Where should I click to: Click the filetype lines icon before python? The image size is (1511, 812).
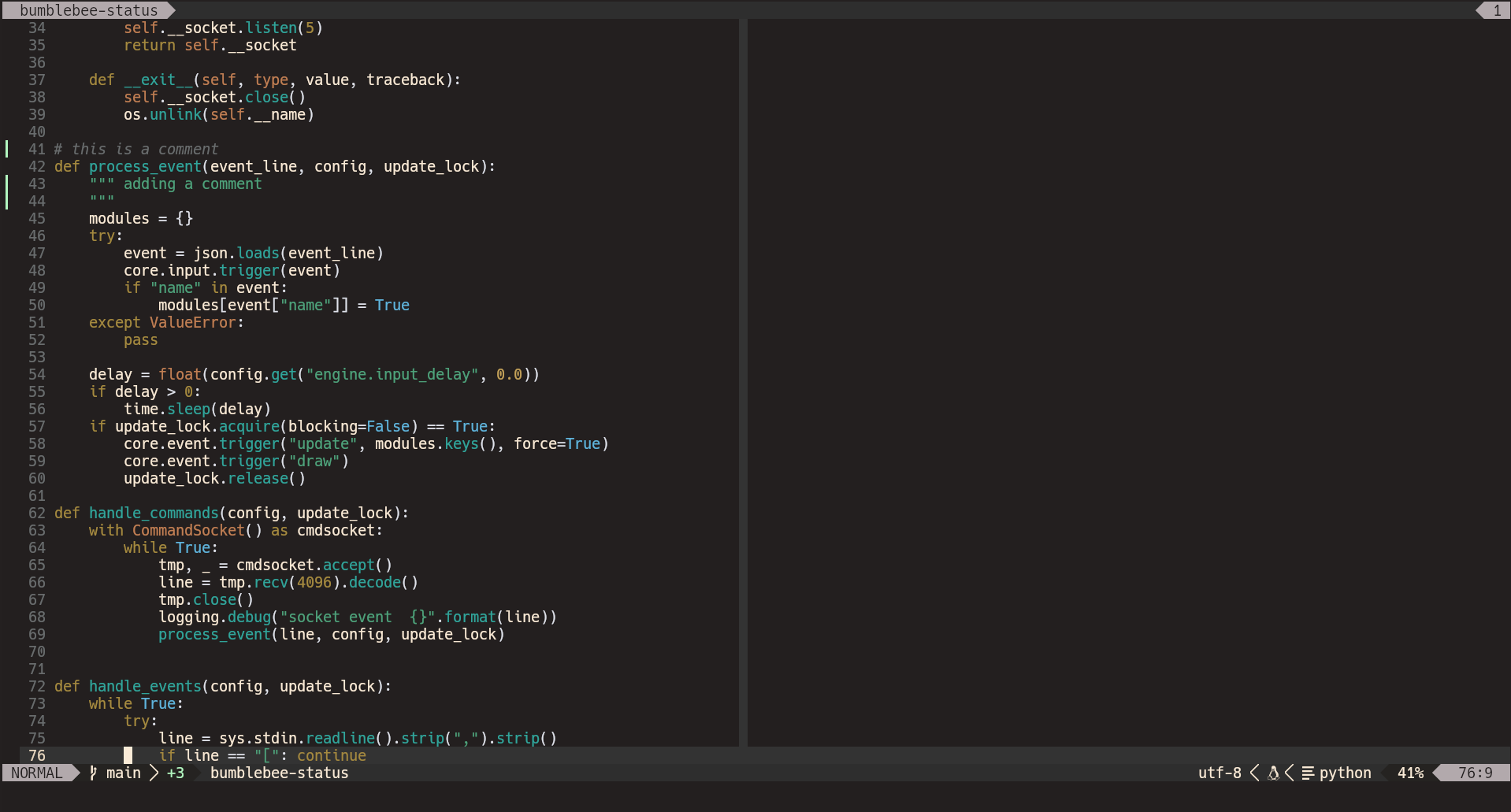pos(1308,773)
